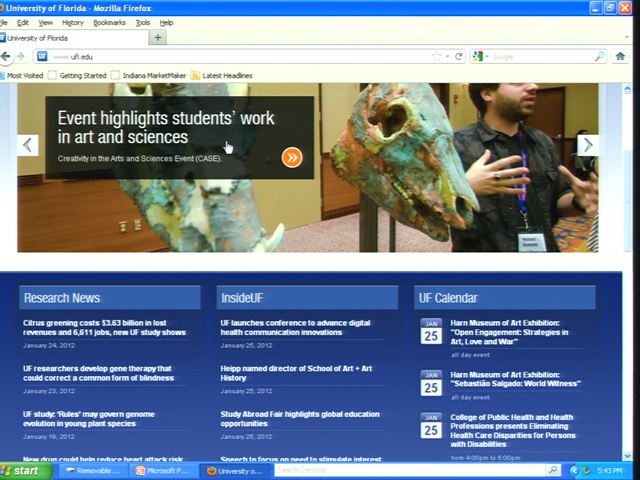Click the search magnifier in Google box
This screenshot has width=640, height=480.
tap(599, 56)
